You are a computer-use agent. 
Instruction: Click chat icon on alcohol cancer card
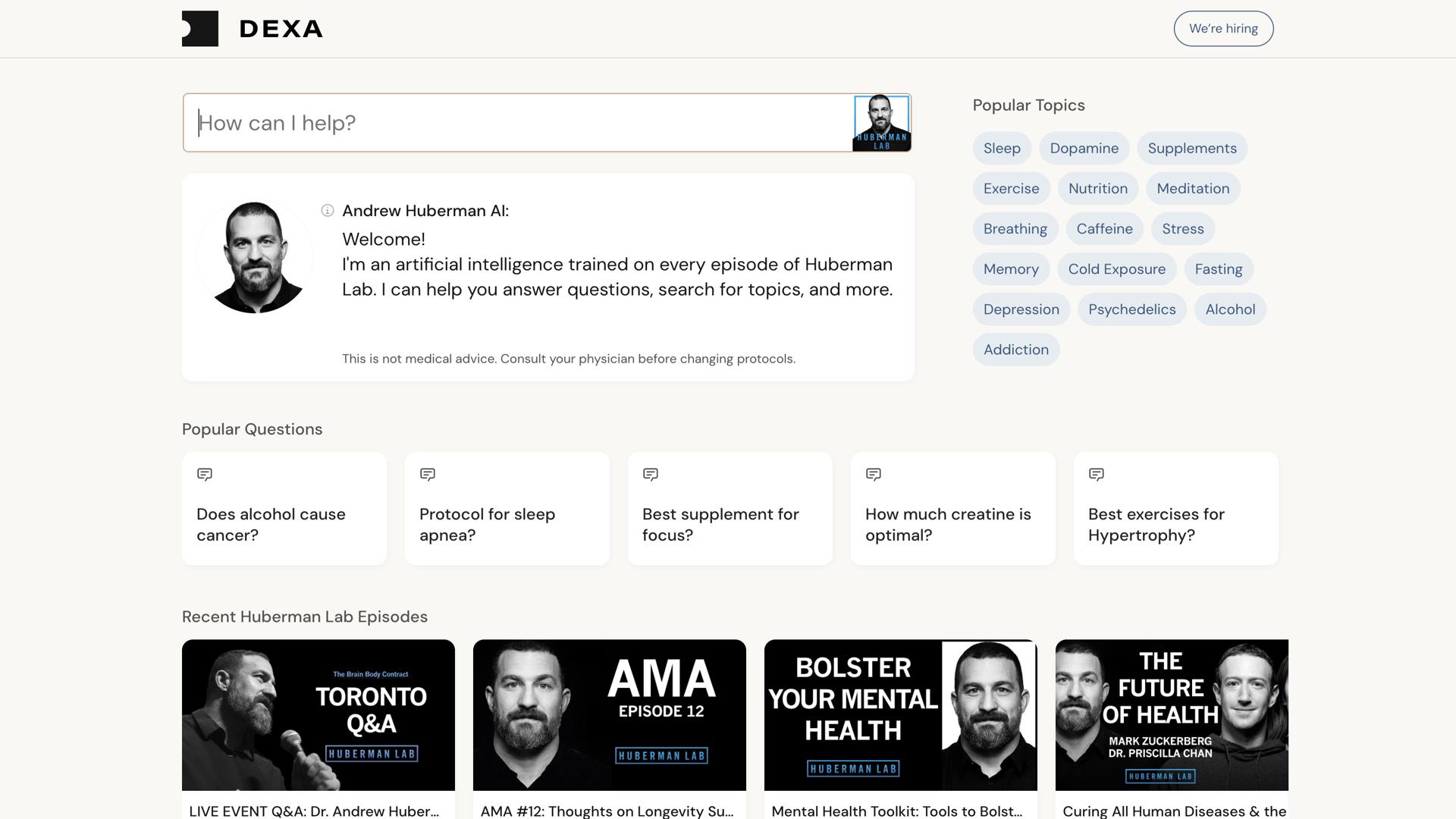click(205, 475)
